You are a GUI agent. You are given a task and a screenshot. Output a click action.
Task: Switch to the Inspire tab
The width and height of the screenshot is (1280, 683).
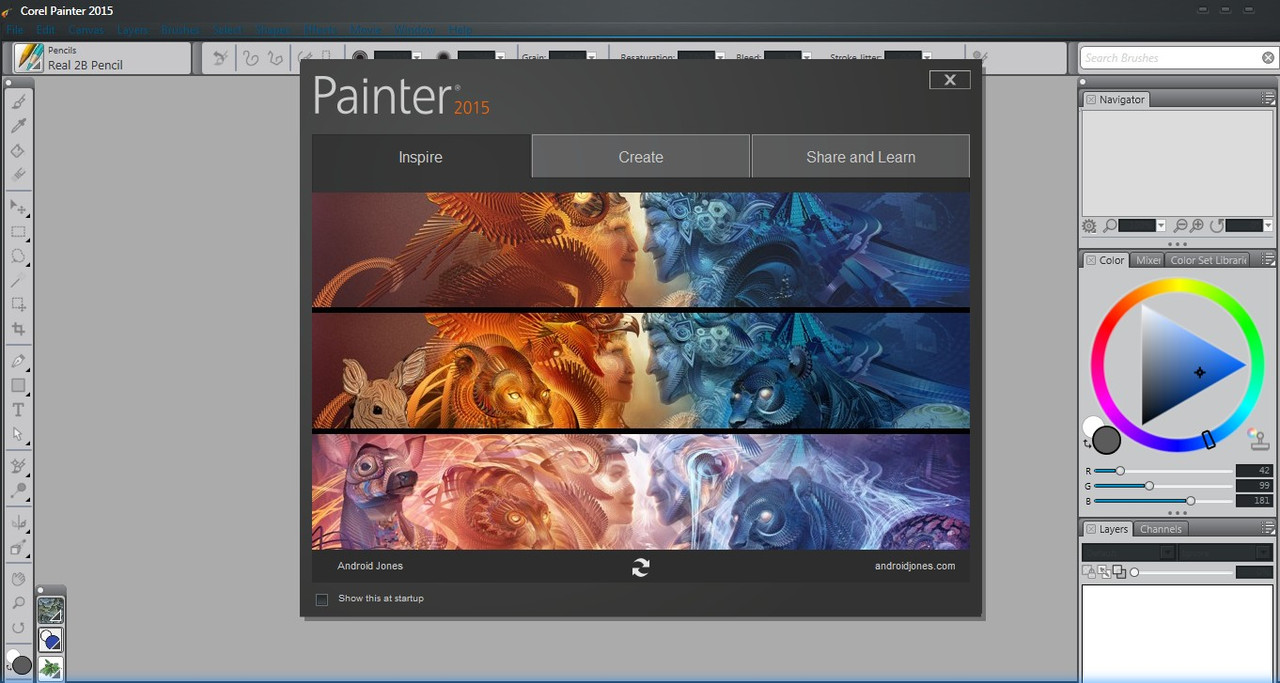pos(421,157)
